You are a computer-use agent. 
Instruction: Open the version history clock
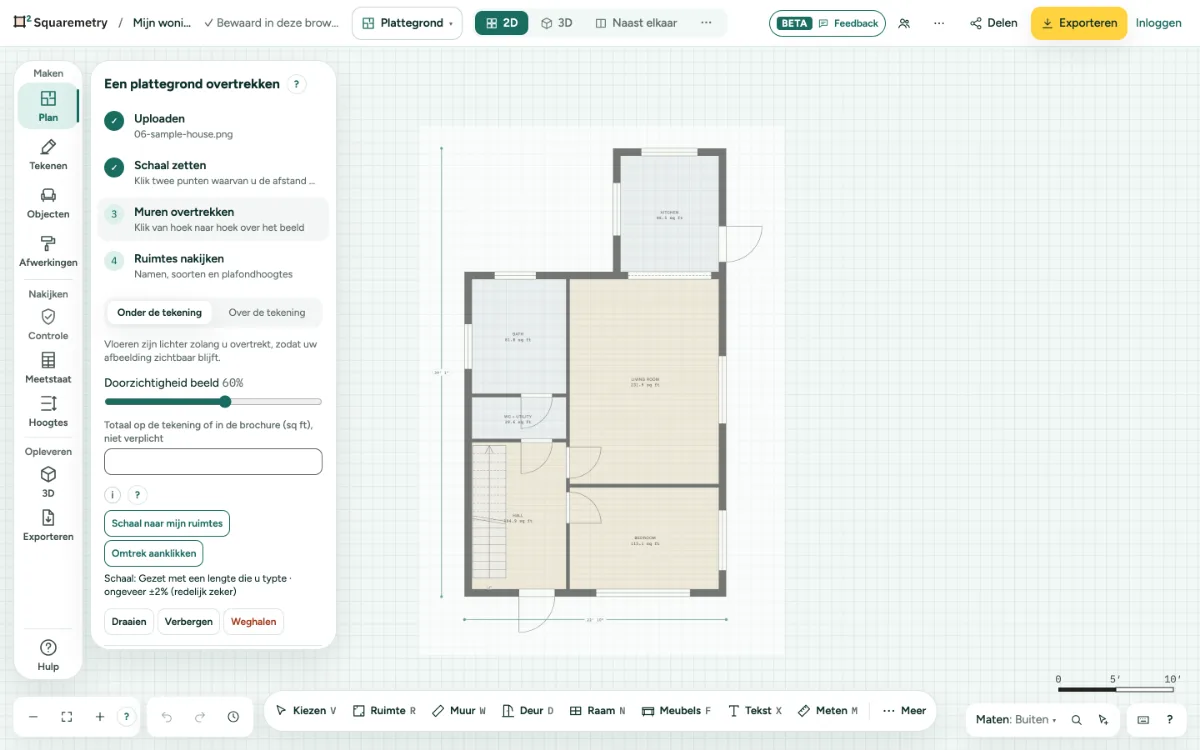(233, 717)
